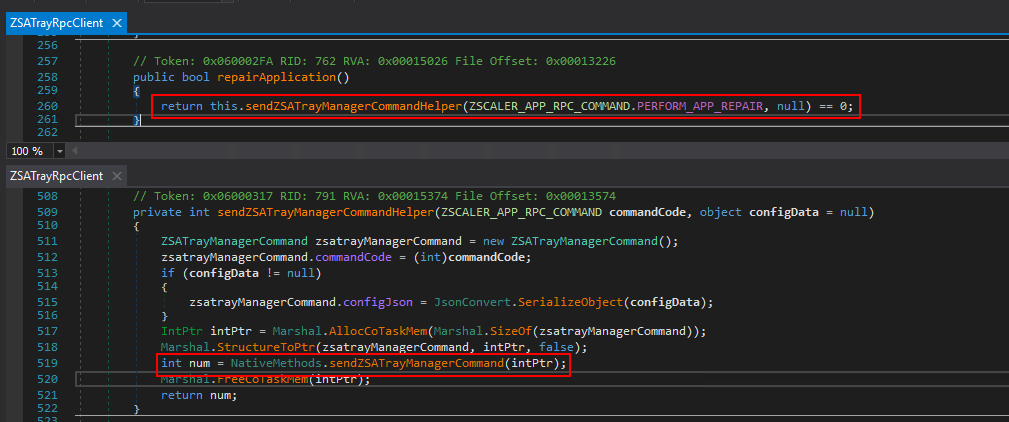Click the NativeMethods class reference
Image resolution: width=1009 pixels, height=422 pixels.
tap(277, 364)
